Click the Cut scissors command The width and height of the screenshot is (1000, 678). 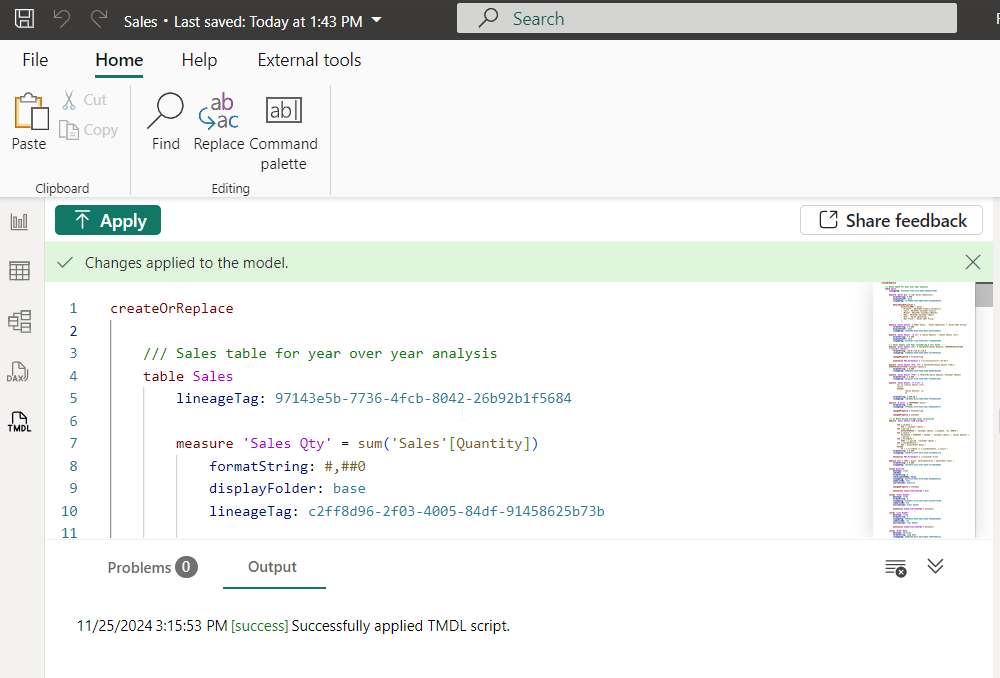[x=85, y=100]
